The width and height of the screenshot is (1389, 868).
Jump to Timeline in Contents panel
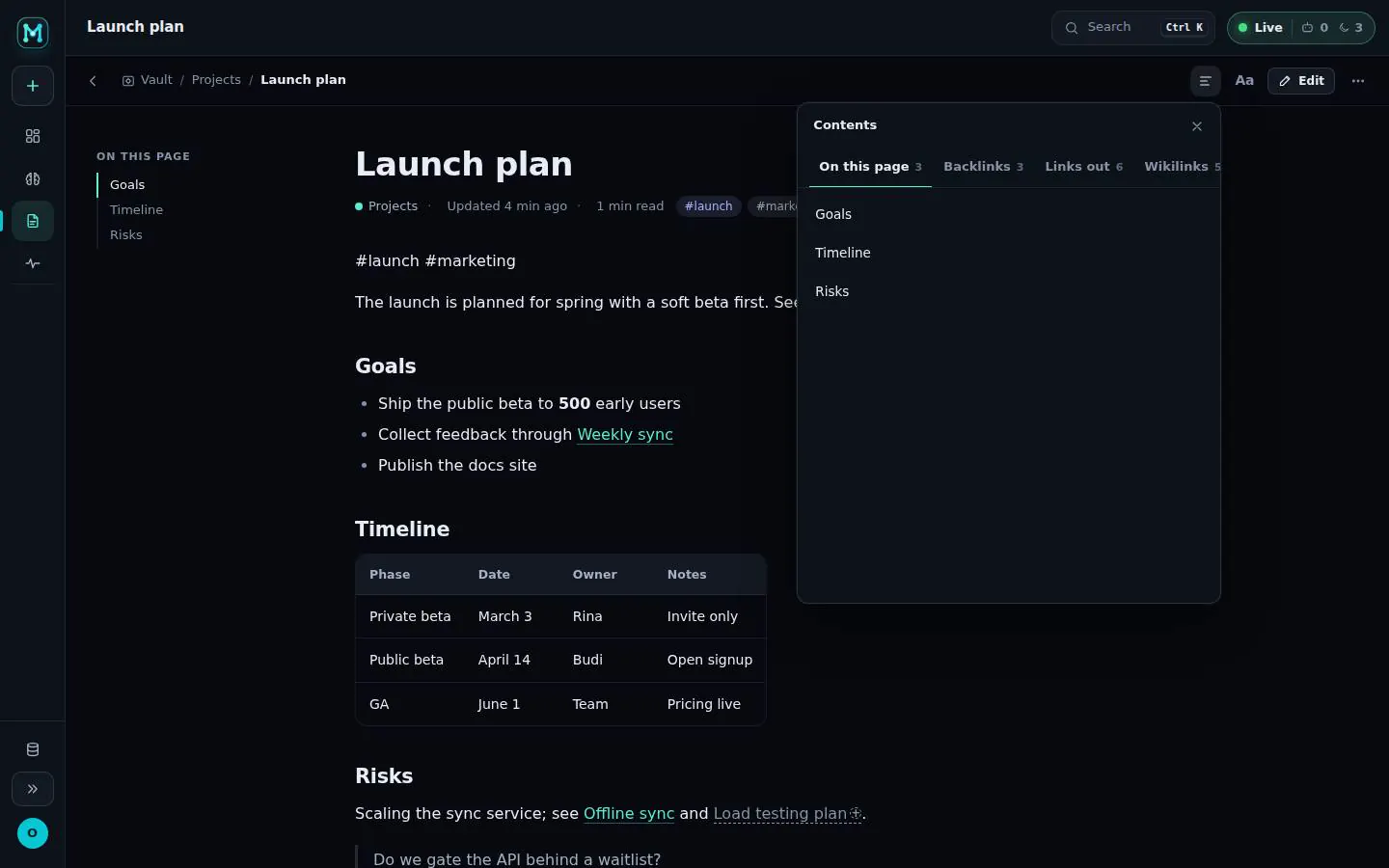tap(1009, 253)
